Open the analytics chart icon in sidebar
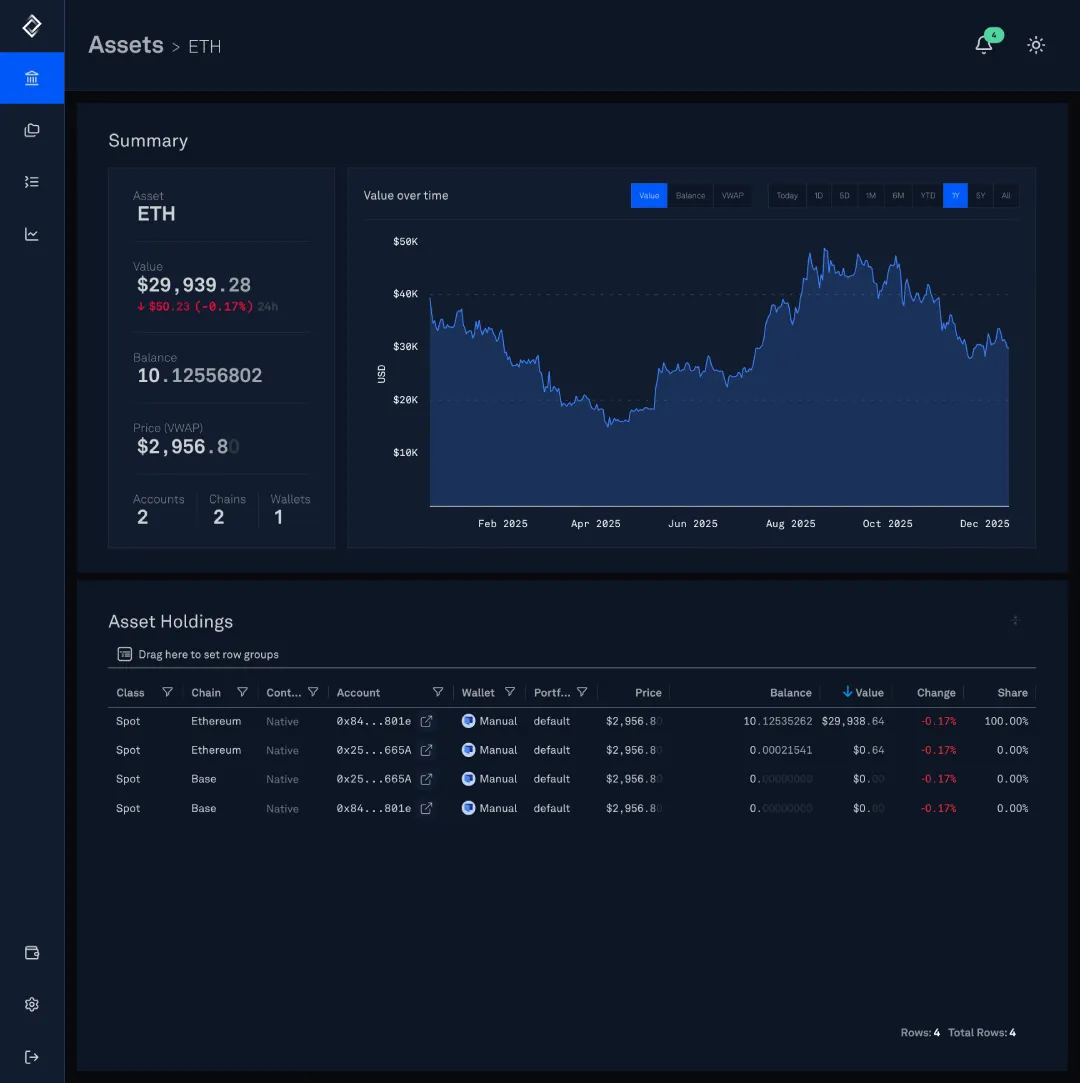1080x1083 pixels. click(31, 233)
